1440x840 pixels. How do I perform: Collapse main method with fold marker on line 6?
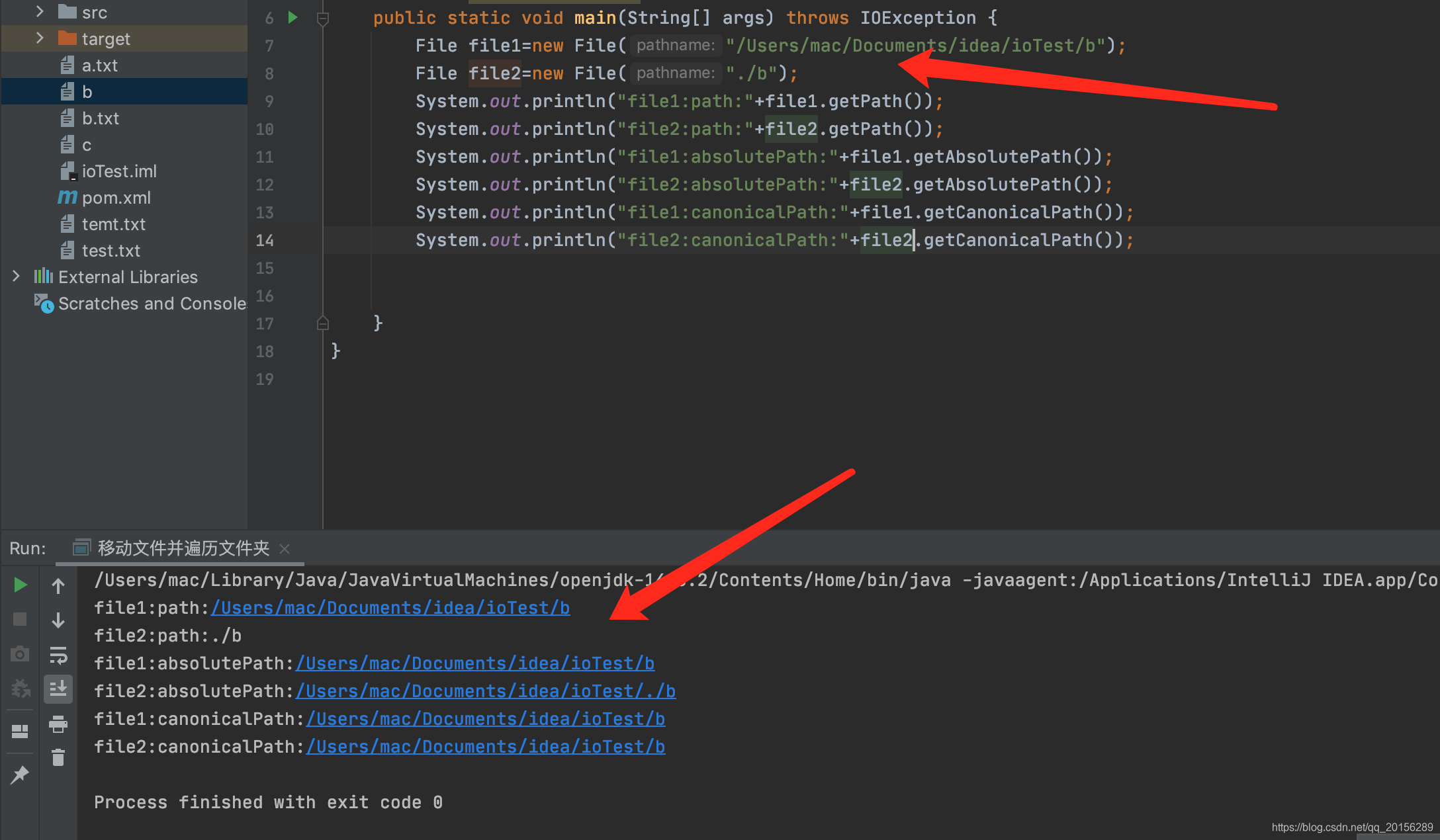(x=322, y=19)
